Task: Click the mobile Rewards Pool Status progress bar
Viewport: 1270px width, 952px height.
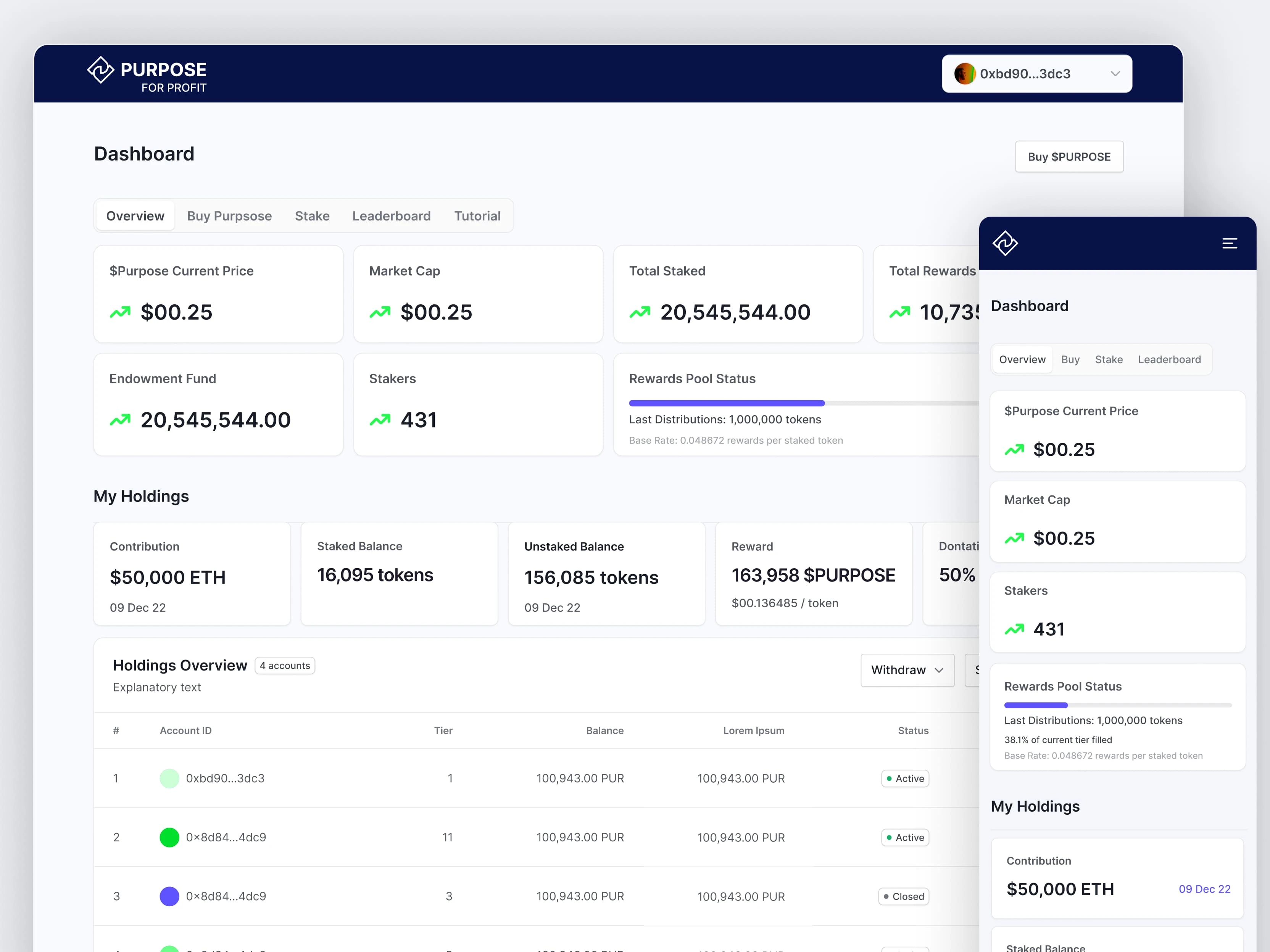Action: (1118, 705)
